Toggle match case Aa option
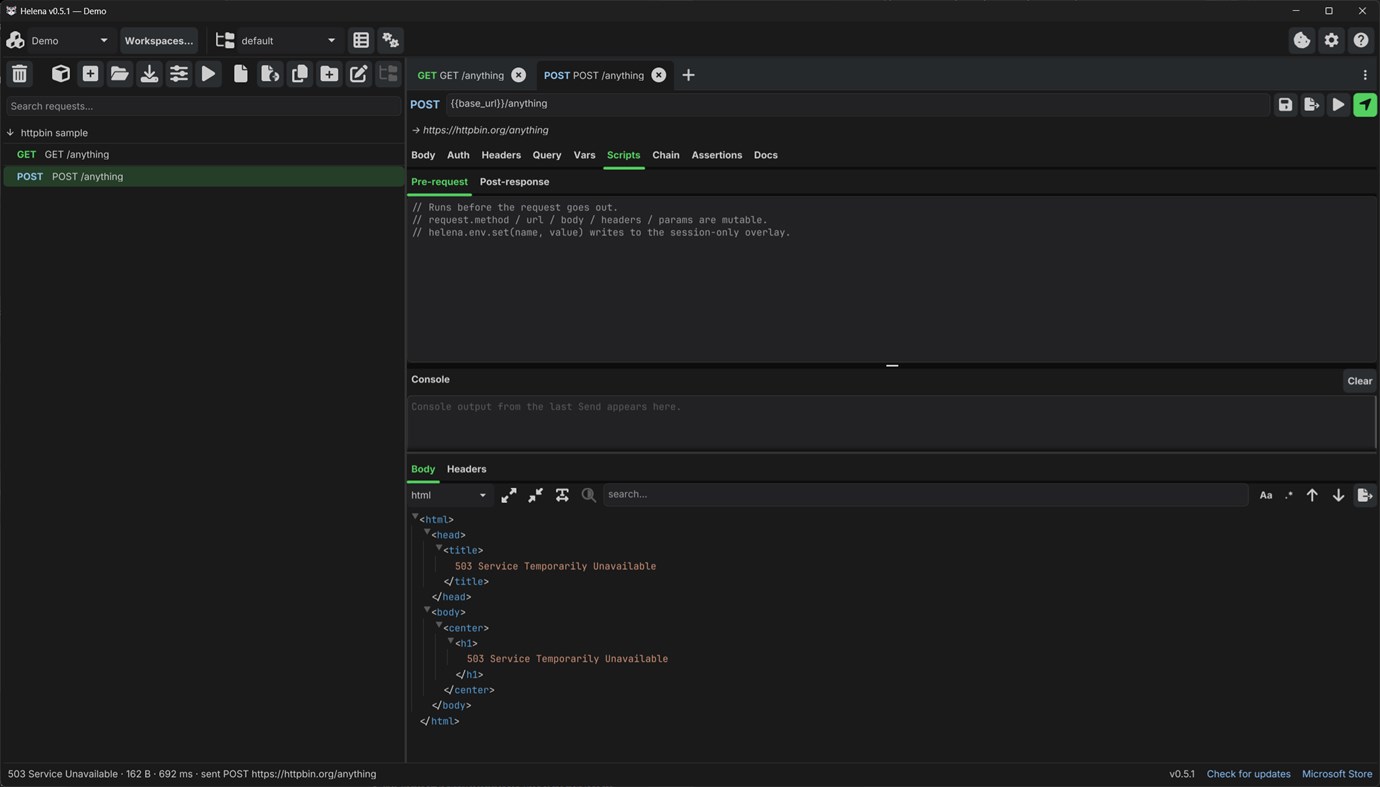Screen dimensions: 1380x787 tap(1266, 495)
